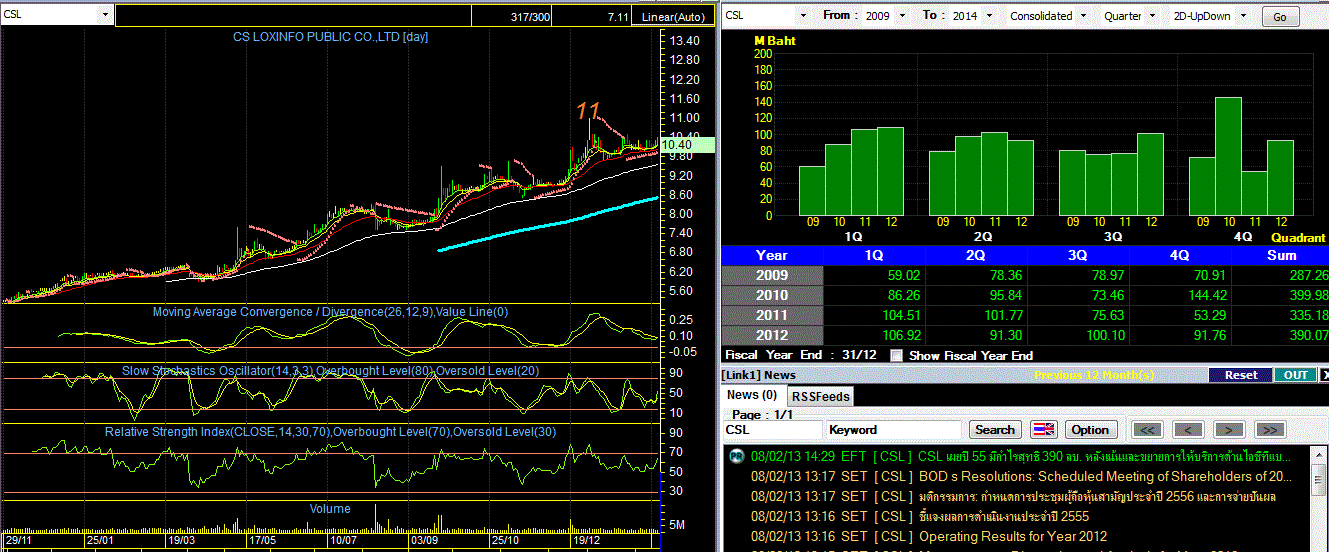Open the chart symbol CSL dropdown

(105, 16)
